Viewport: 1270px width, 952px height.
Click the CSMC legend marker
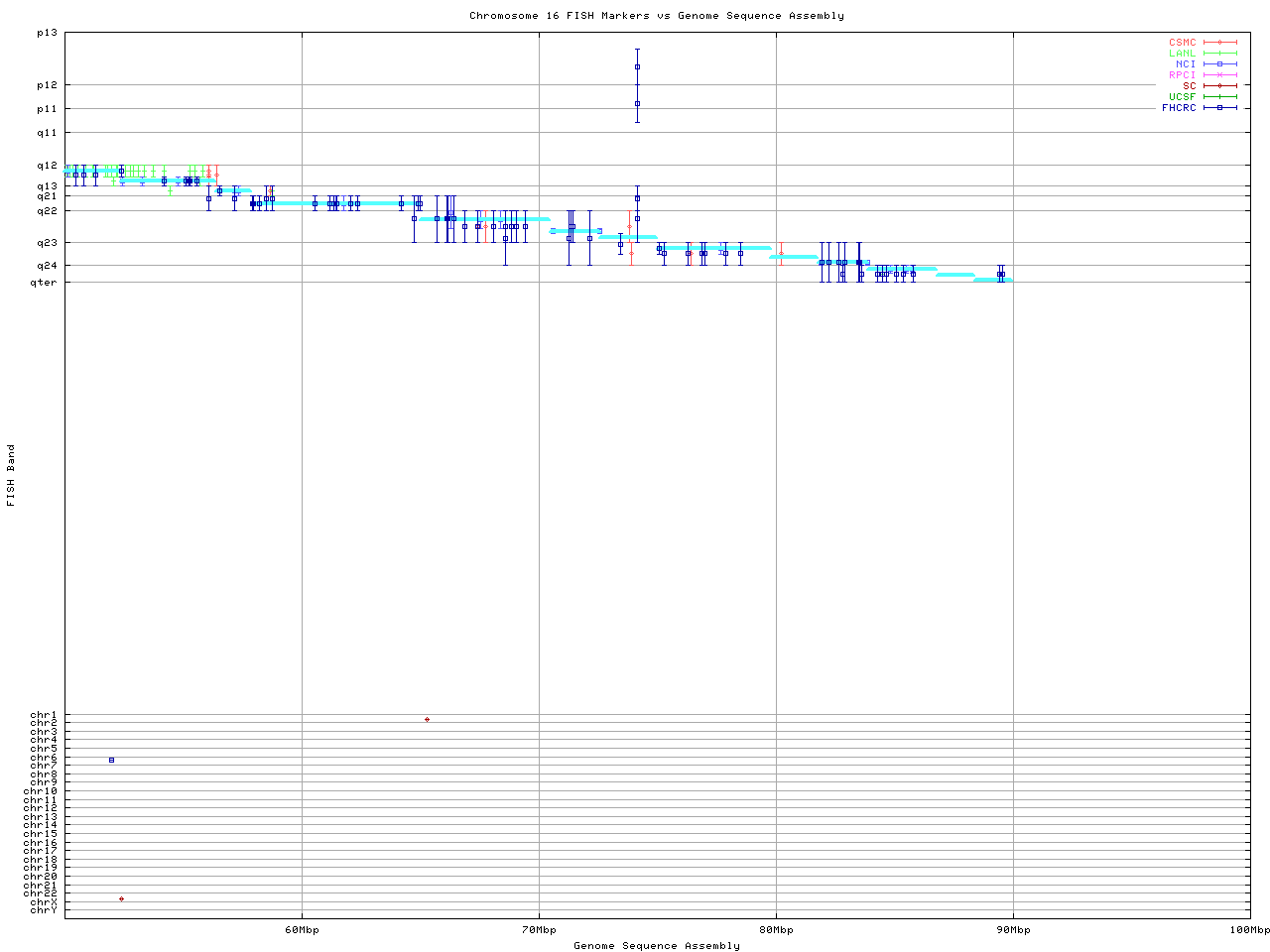[1219, 43]
